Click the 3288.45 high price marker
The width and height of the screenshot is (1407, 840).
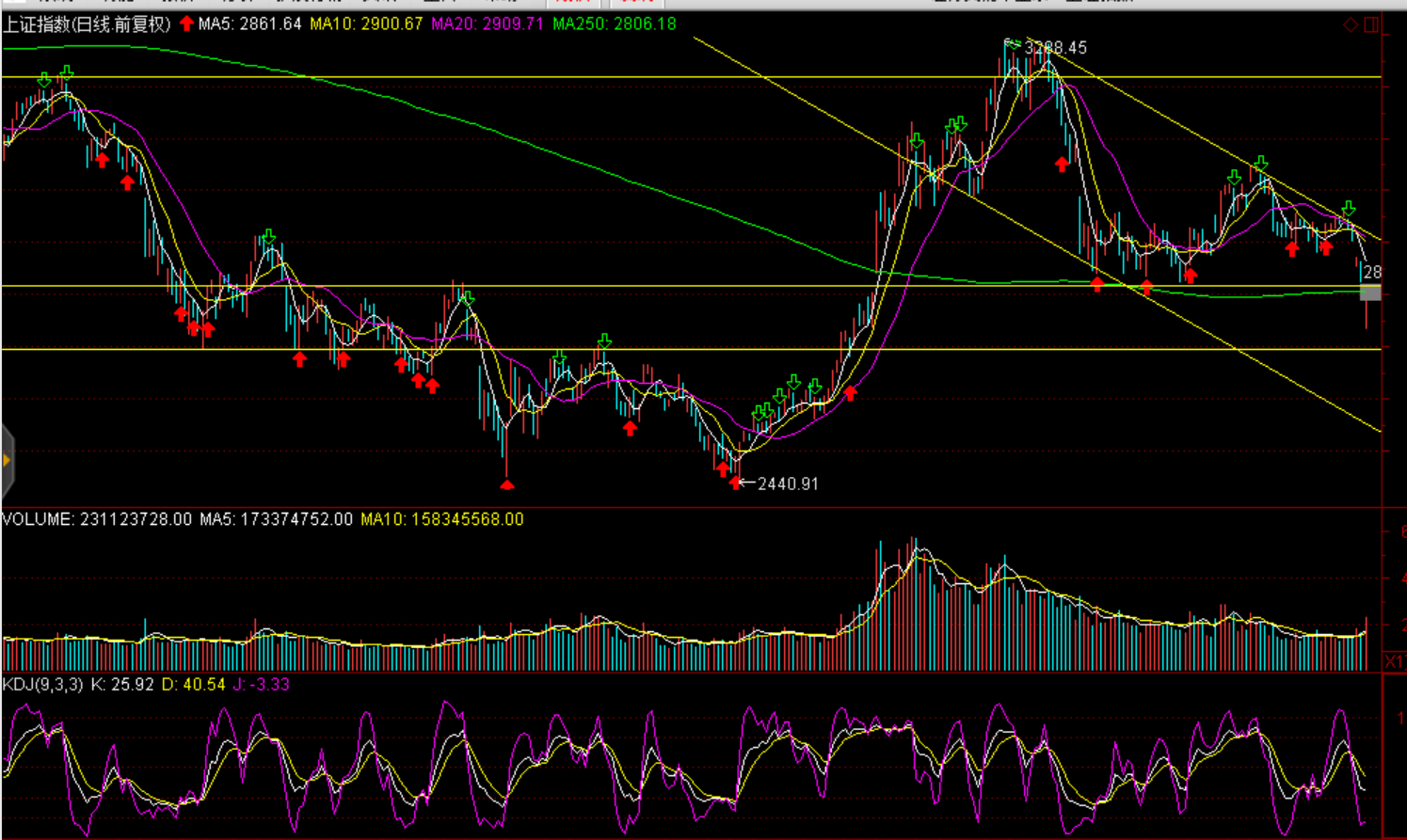click(1055, 47)
